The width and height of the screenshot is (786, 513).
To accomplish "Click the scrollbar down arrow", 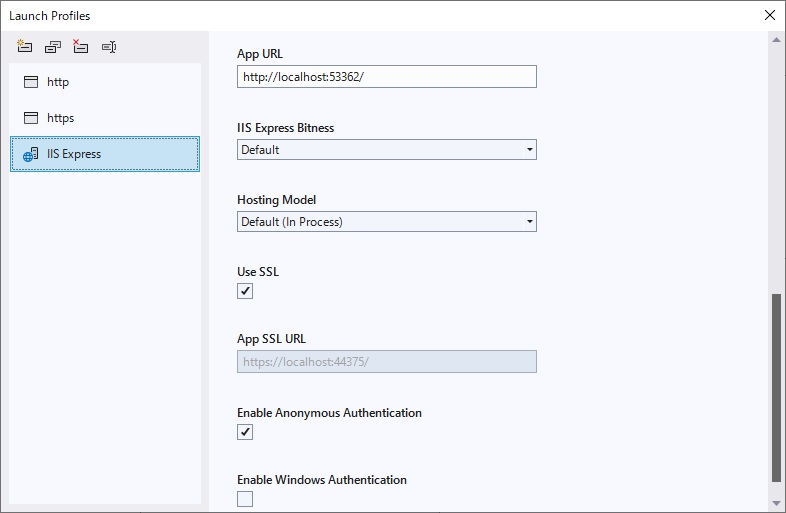I will [x=777, y=503].
